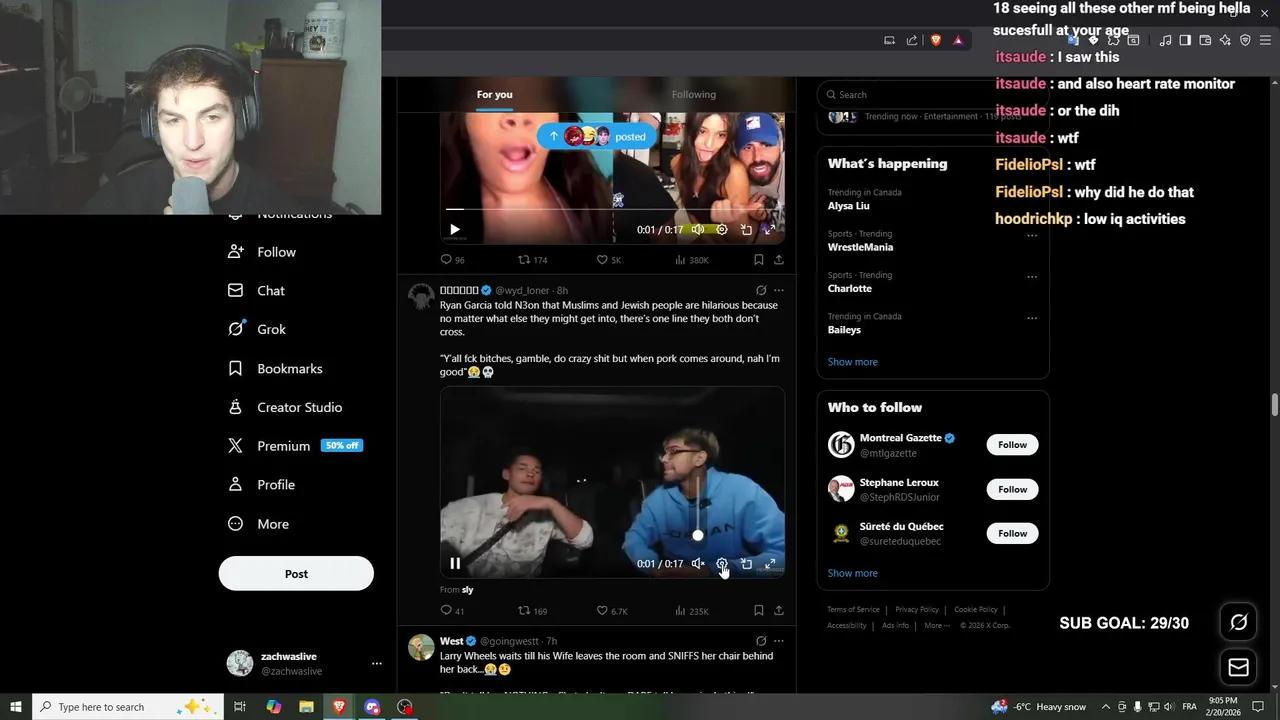The width and height of the screenshot is (1280, 720).
Task: Open more options for Baileys trend
Action: [1032, 318]
